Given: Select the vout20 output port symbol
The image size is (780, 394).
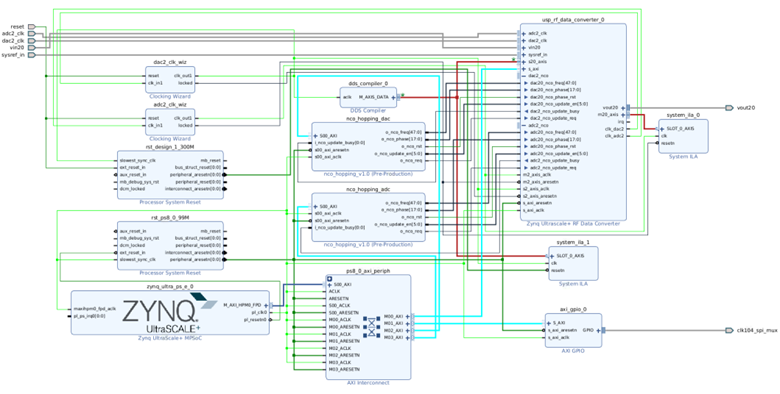Looking at the screenshot, I should coord(729,107).
